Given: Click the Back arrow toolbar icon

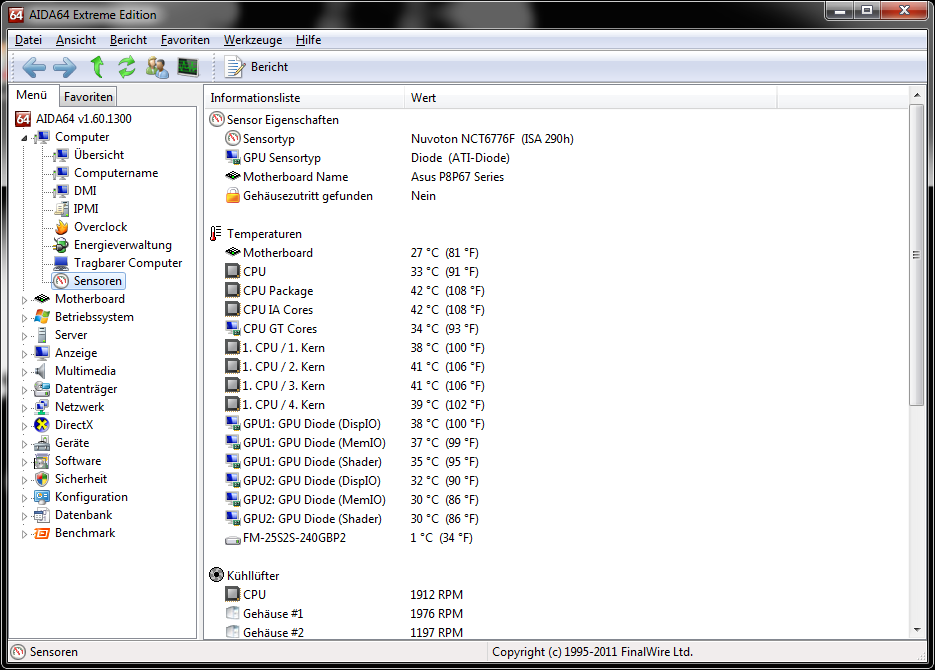Looking at the screenshot, I should 34,67.
